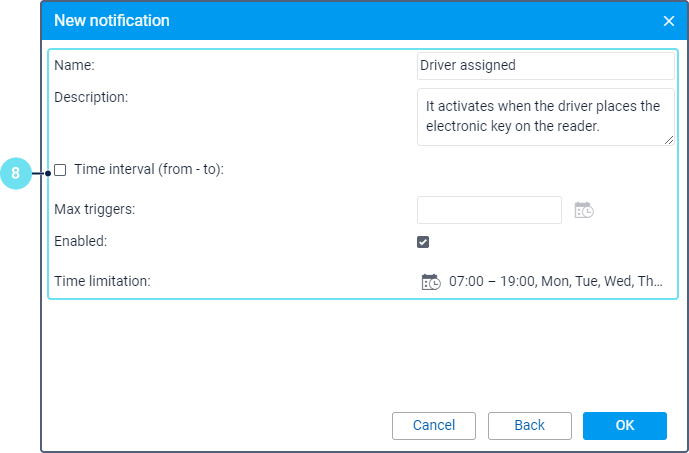Confirm the notification with OK

click(x=625, y=426)
